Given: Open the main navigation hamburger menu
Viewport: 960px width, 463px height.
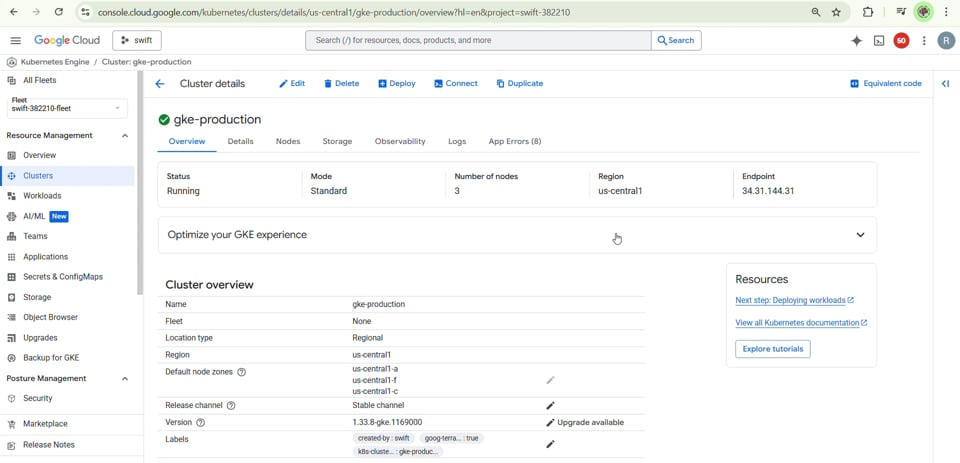Looking at the screenshot, I should pos(16,40).
